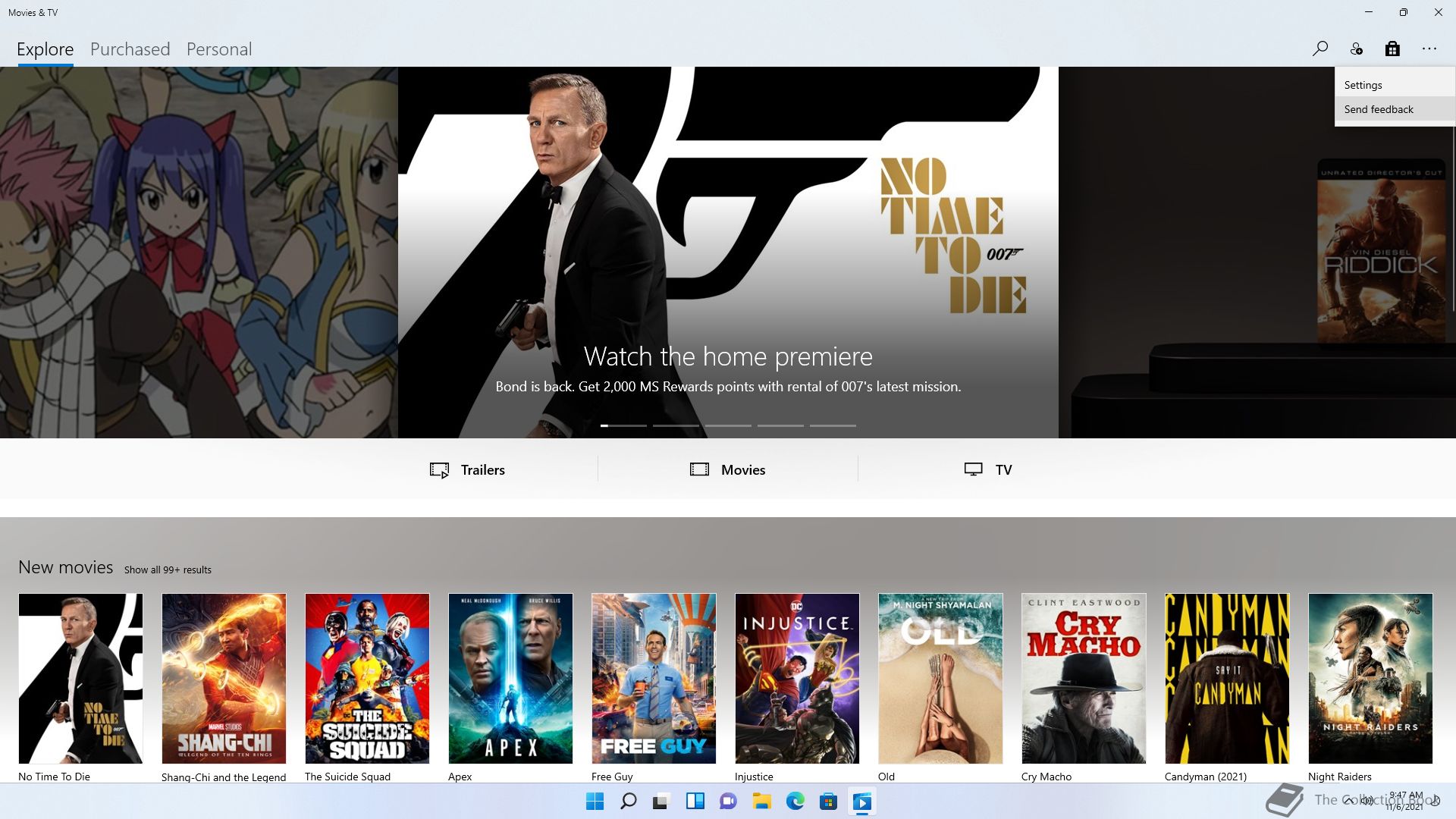Open Old movie poster

[x=940, y=679]
